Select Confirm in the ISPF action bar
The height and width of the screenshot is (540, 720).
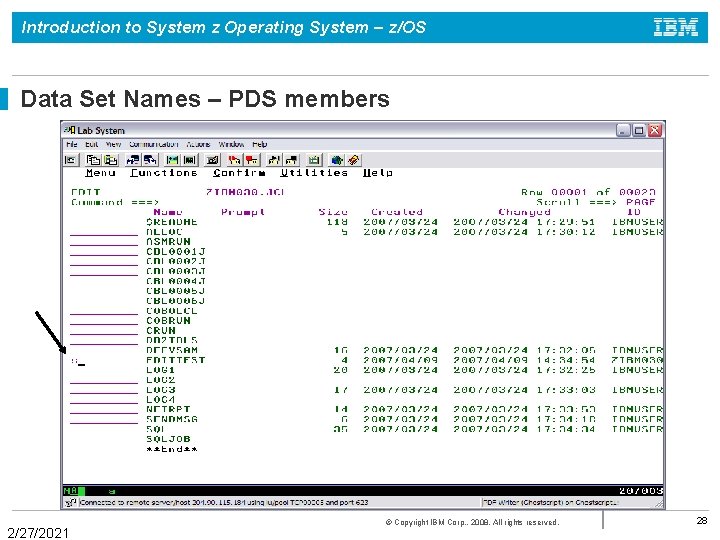click(x=239, y=173)
